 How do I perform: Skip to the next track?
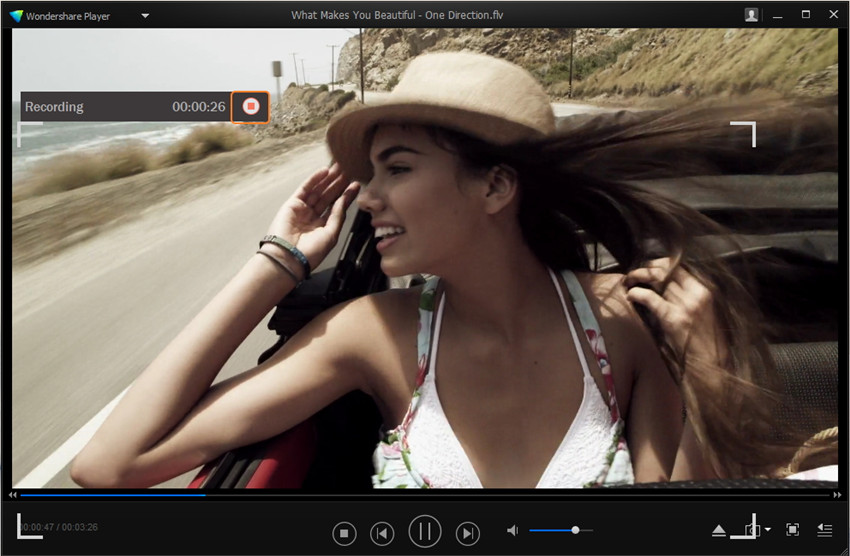(468, 533)
